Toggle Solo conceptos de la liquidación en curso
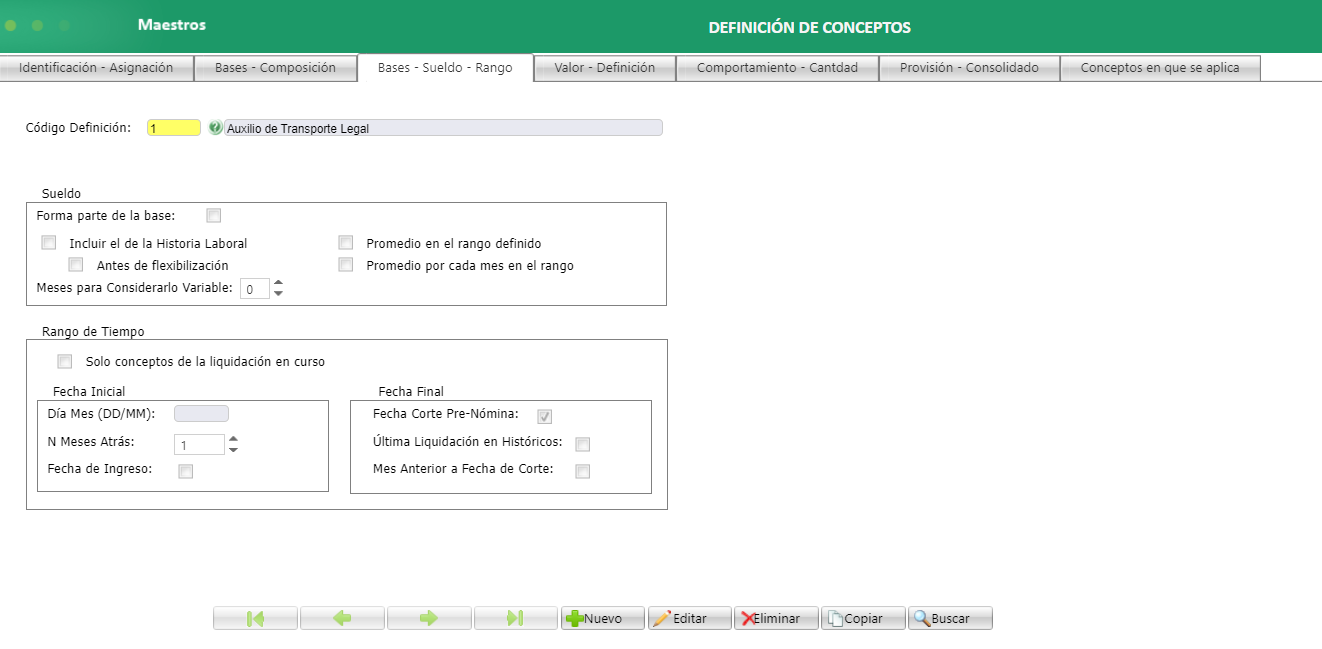This screenshot has width=1322, height=649. [x=66, y=361]
